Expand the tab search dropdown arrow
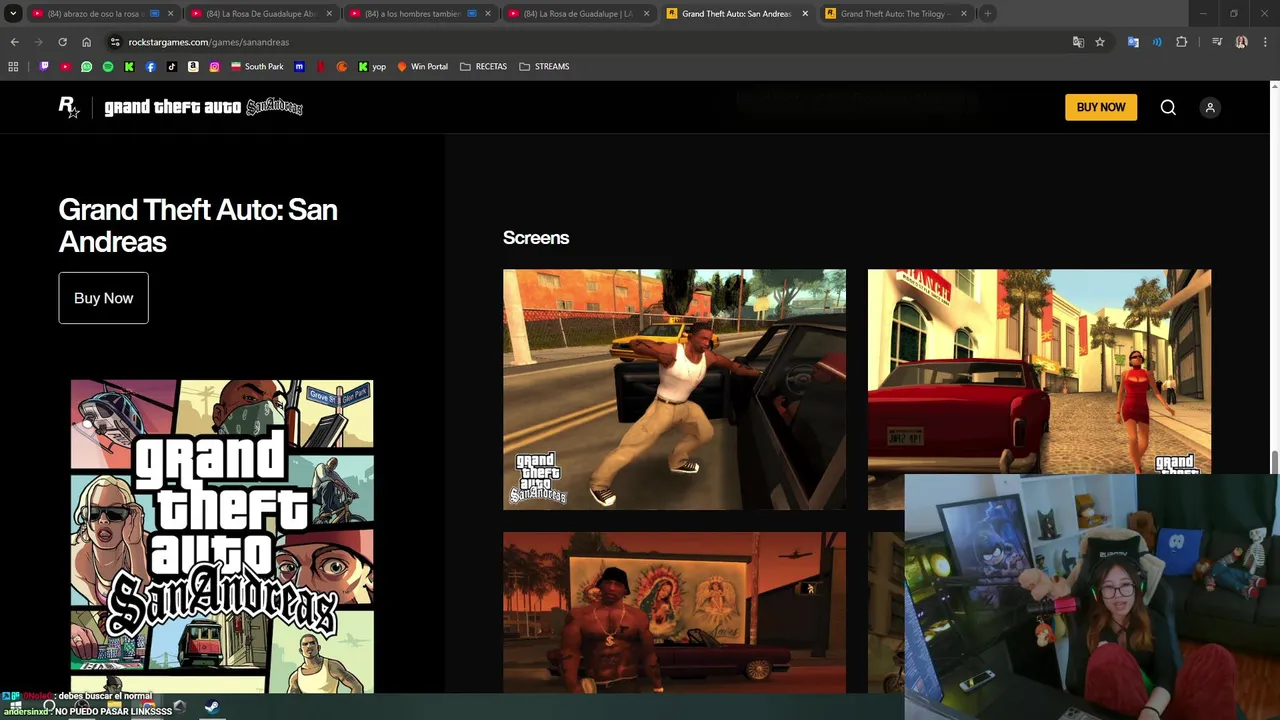This screenshot has width=1280, height=720. pos(13,14)
